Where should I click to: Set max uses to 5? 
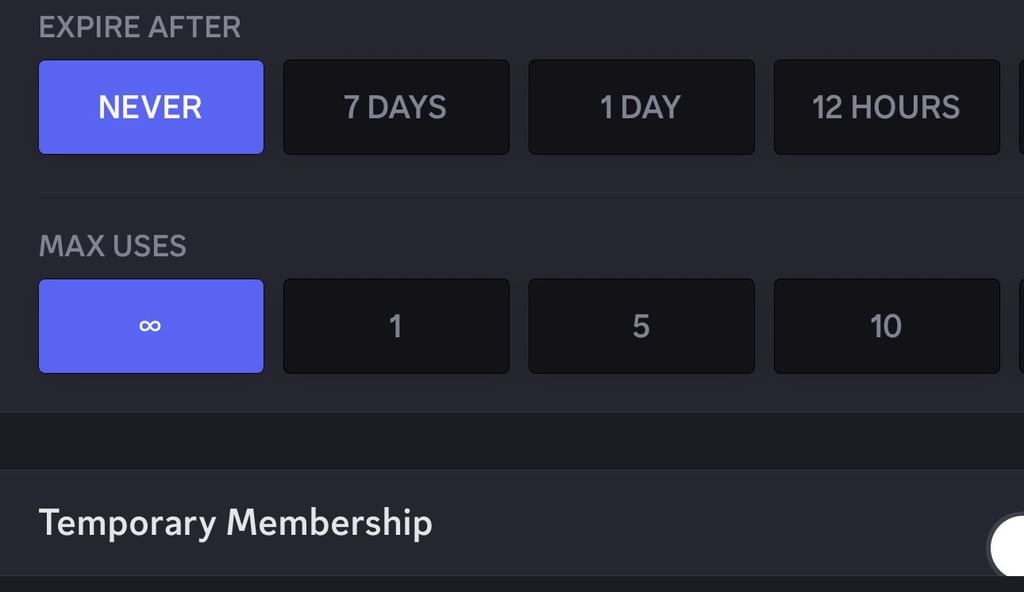pyautogui.click(x=641, y=326)
